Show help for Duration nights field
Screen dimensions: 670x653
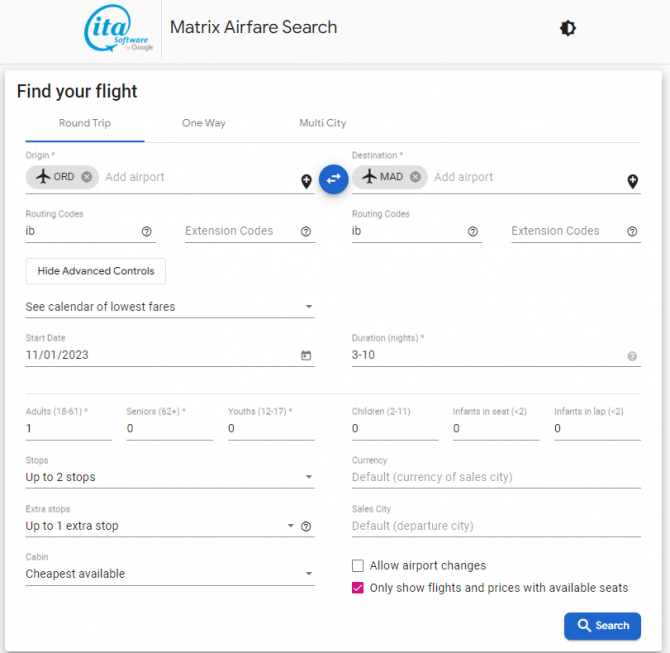click(x=632, y=356)
